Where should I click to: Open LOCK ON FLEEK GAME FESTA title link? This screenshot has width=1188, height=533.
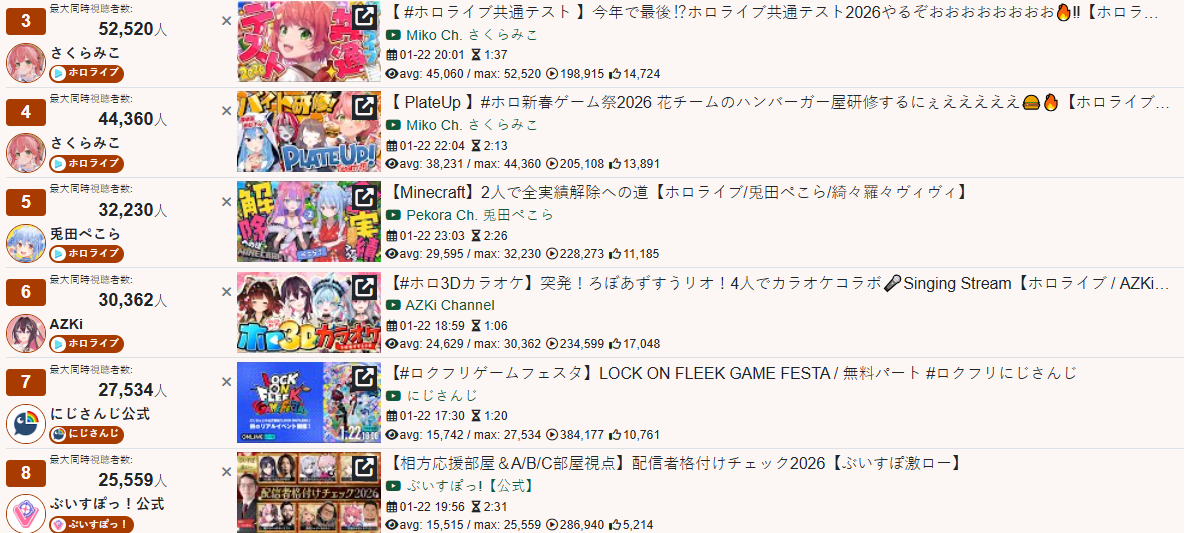click(732, 374)
